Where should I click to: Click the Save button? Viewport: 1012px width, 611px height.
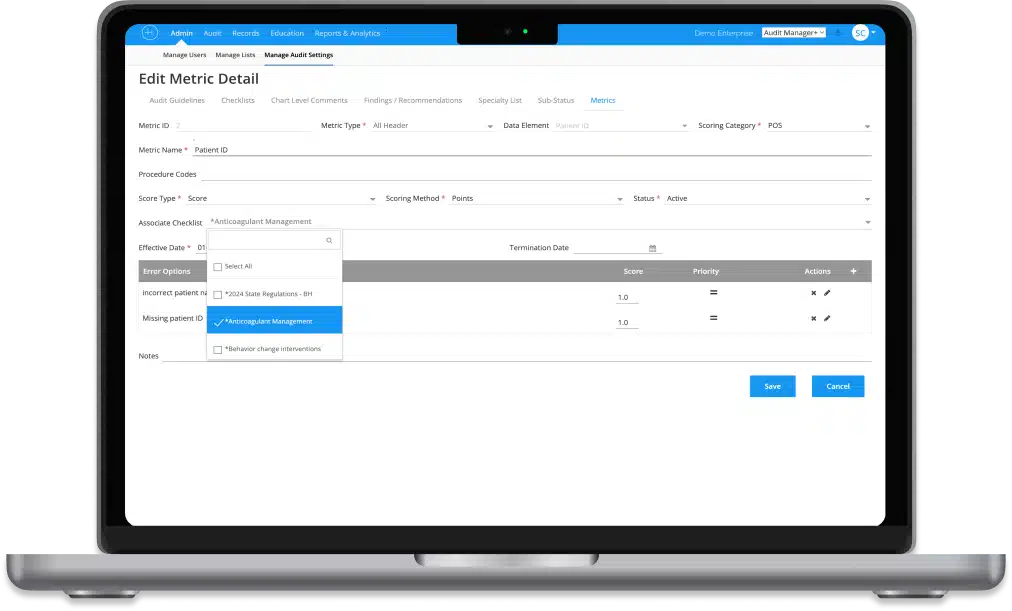pyautogui.click(x=773, y=386)
